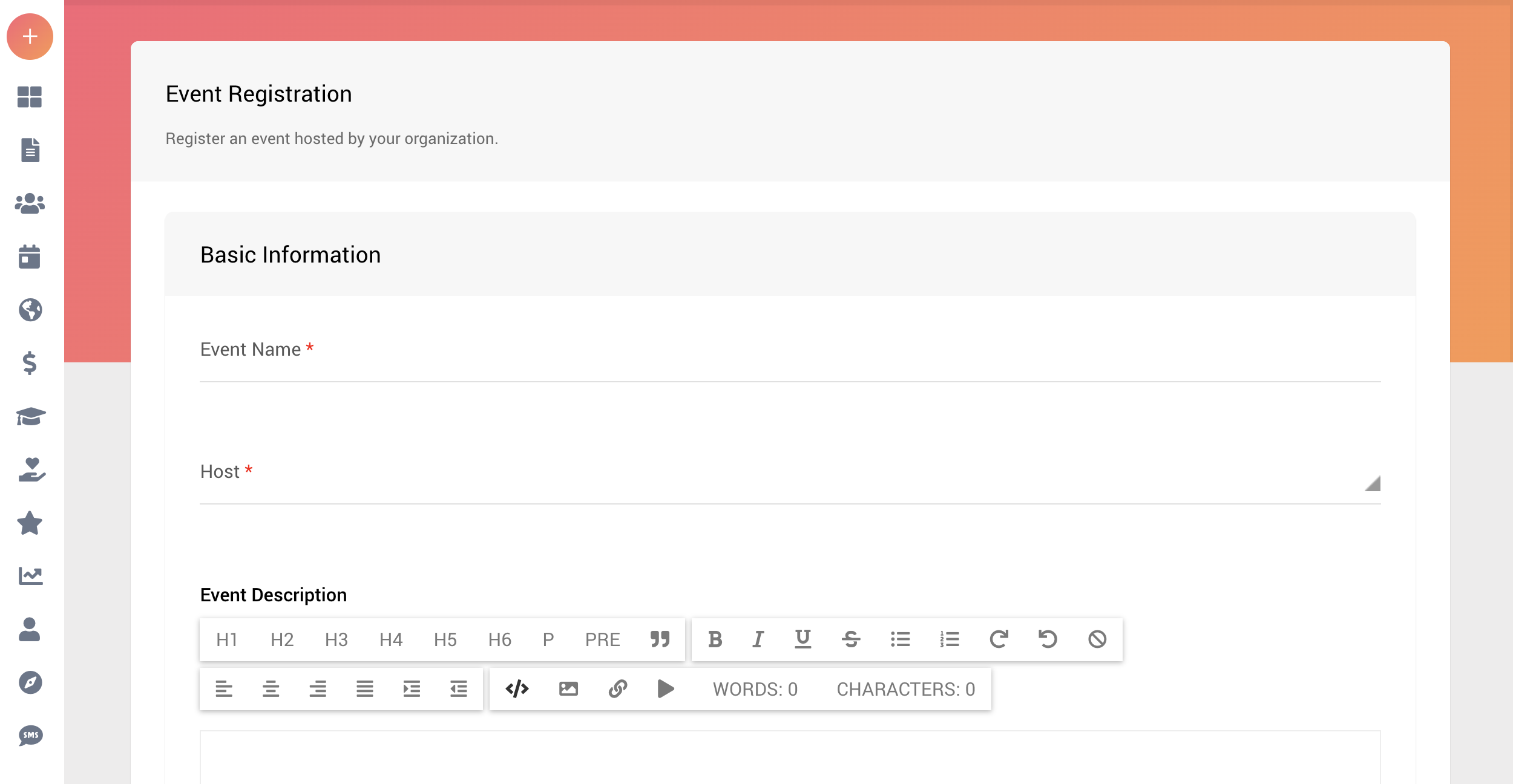This screenshot has width=1513, height=784.
Task: Align text right
Action: pos(318,689)
